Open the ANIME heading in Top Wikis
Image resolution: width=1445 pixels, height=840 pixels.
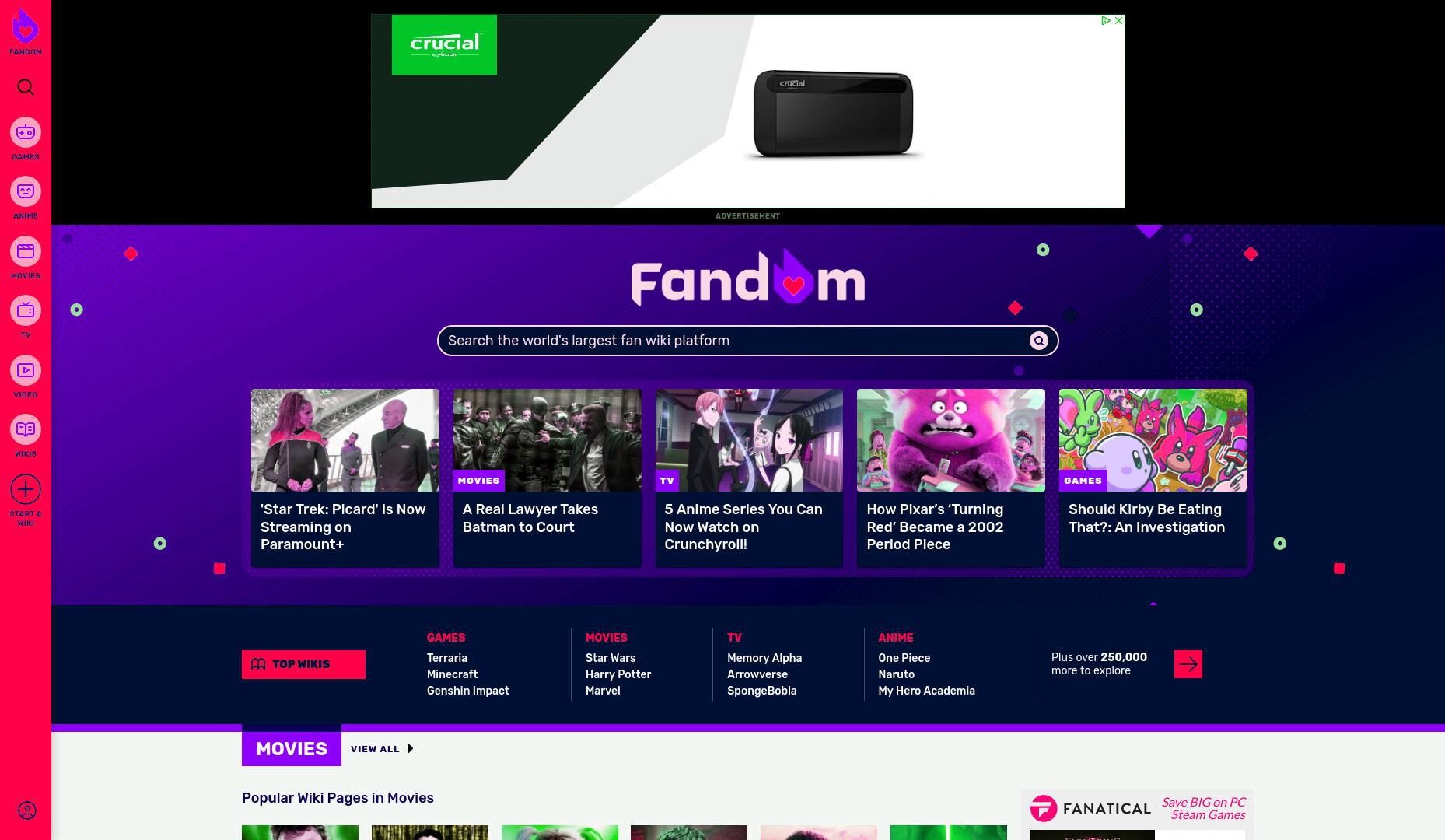(895, 638)
